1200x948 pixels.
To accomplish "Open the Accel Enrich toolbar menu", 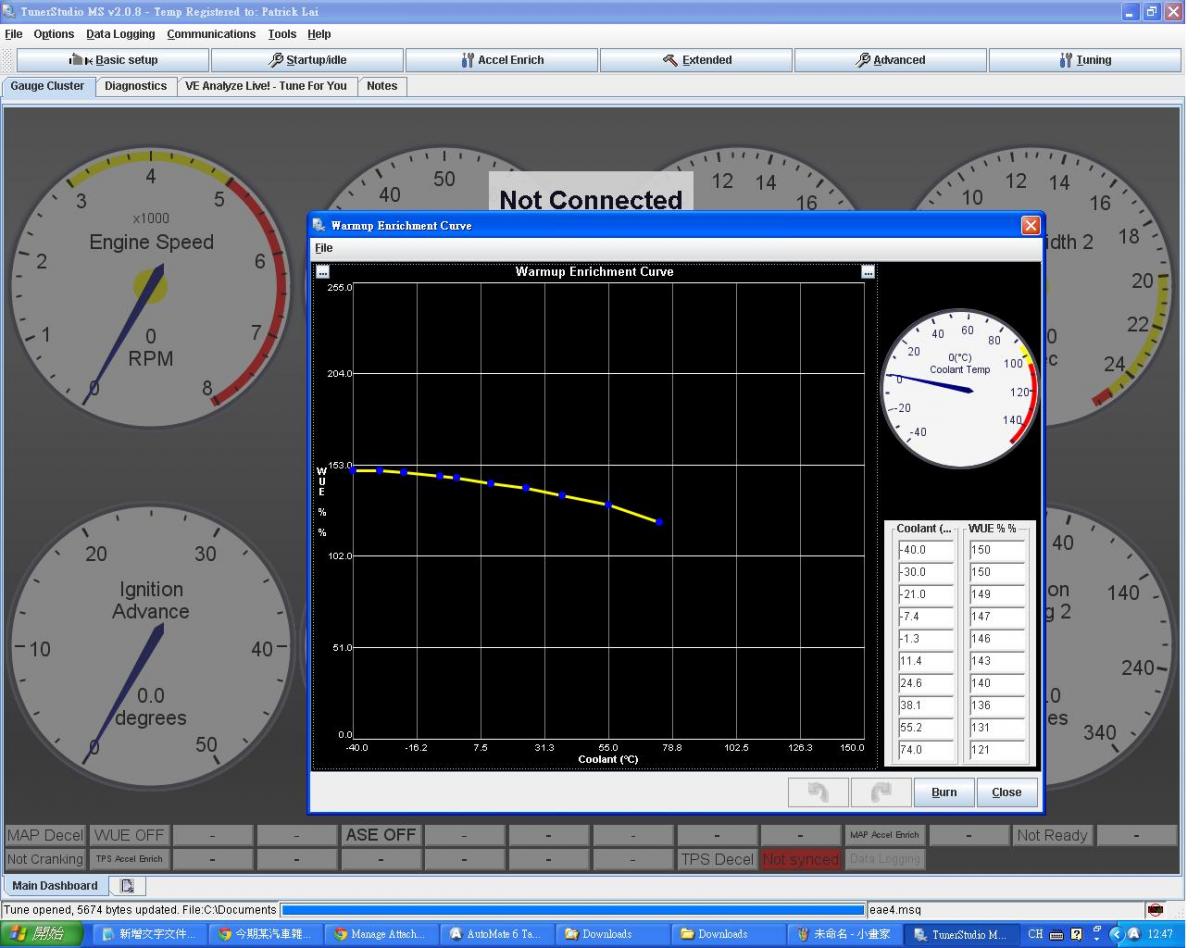I will pos(502,60).
